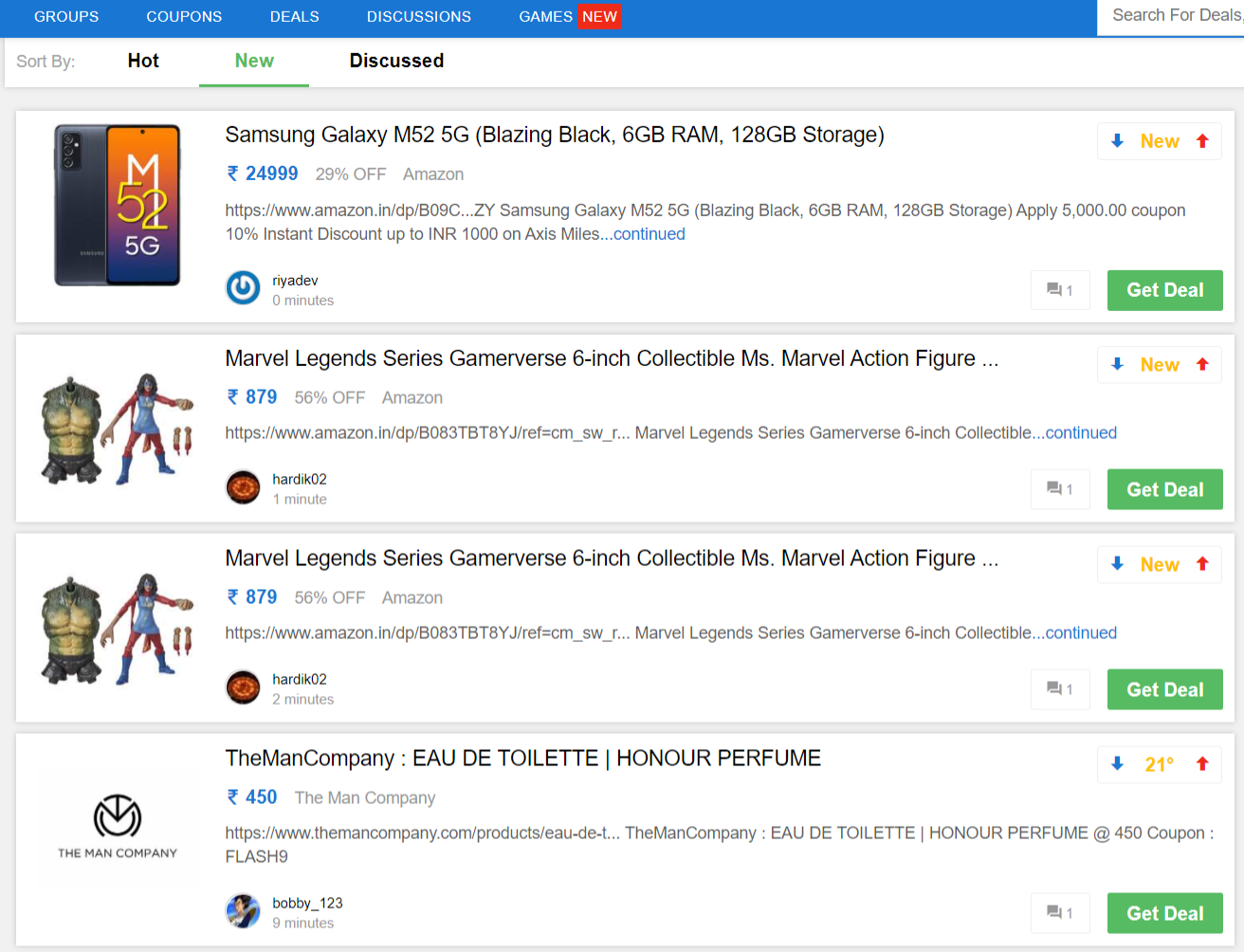Open the Samsung Galaxy M52 phone thumbnail
This screenshot has width=1244, height=952.
coord(118,205)
